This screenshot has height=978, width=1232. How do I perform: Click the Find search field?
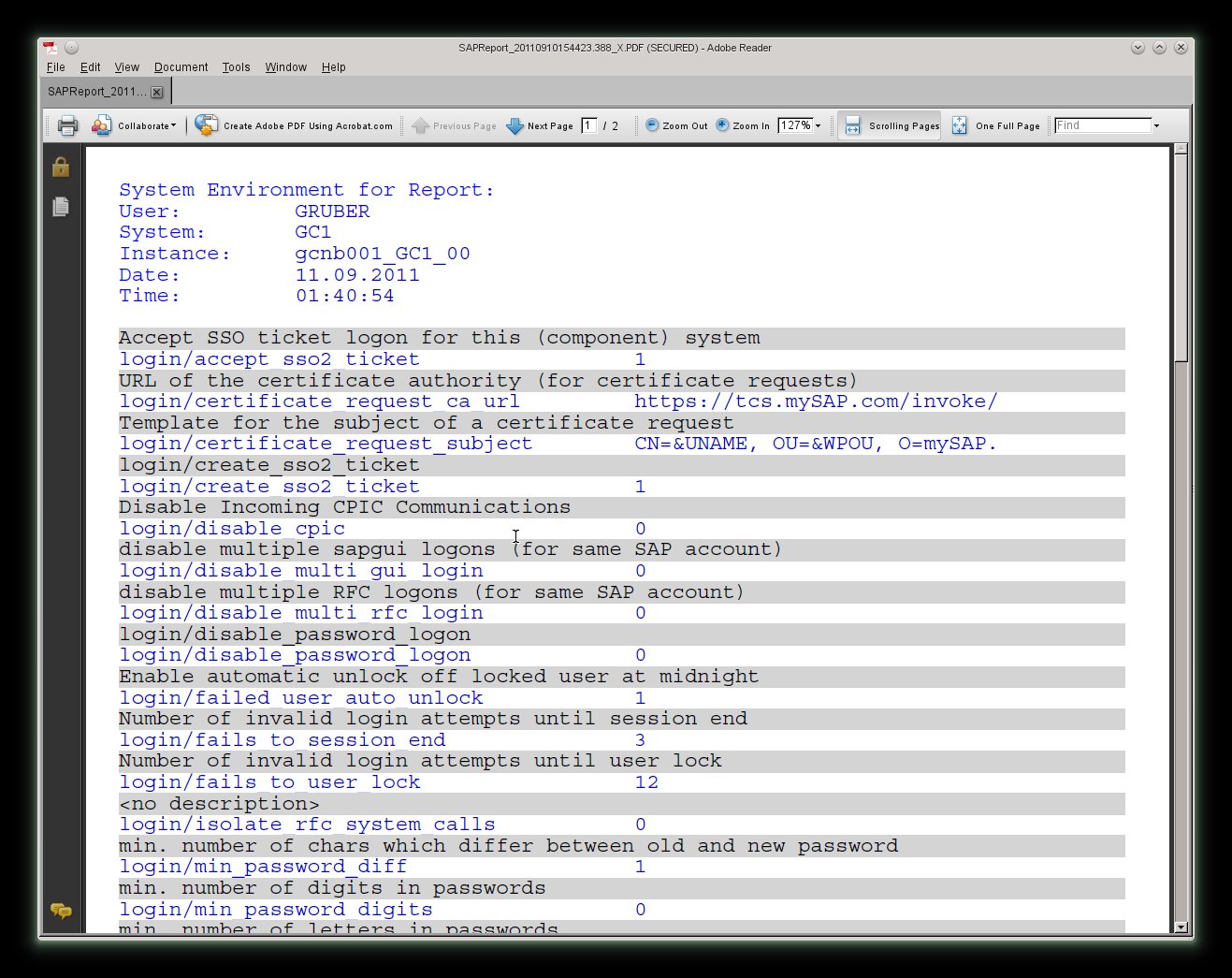(1102, 125)
